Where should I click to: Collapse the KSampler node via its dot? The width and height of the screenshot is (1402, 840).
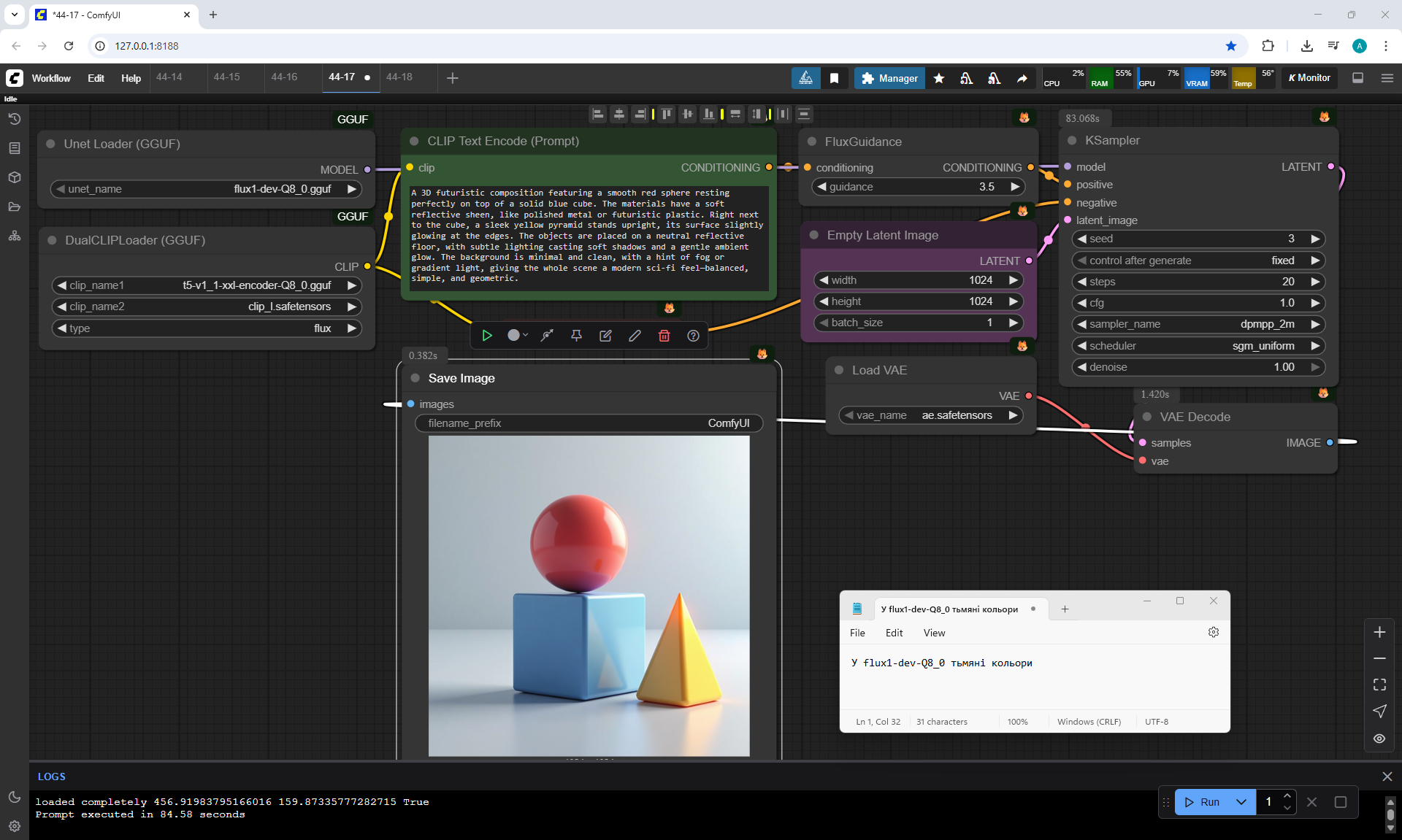tap(1072, 140)
